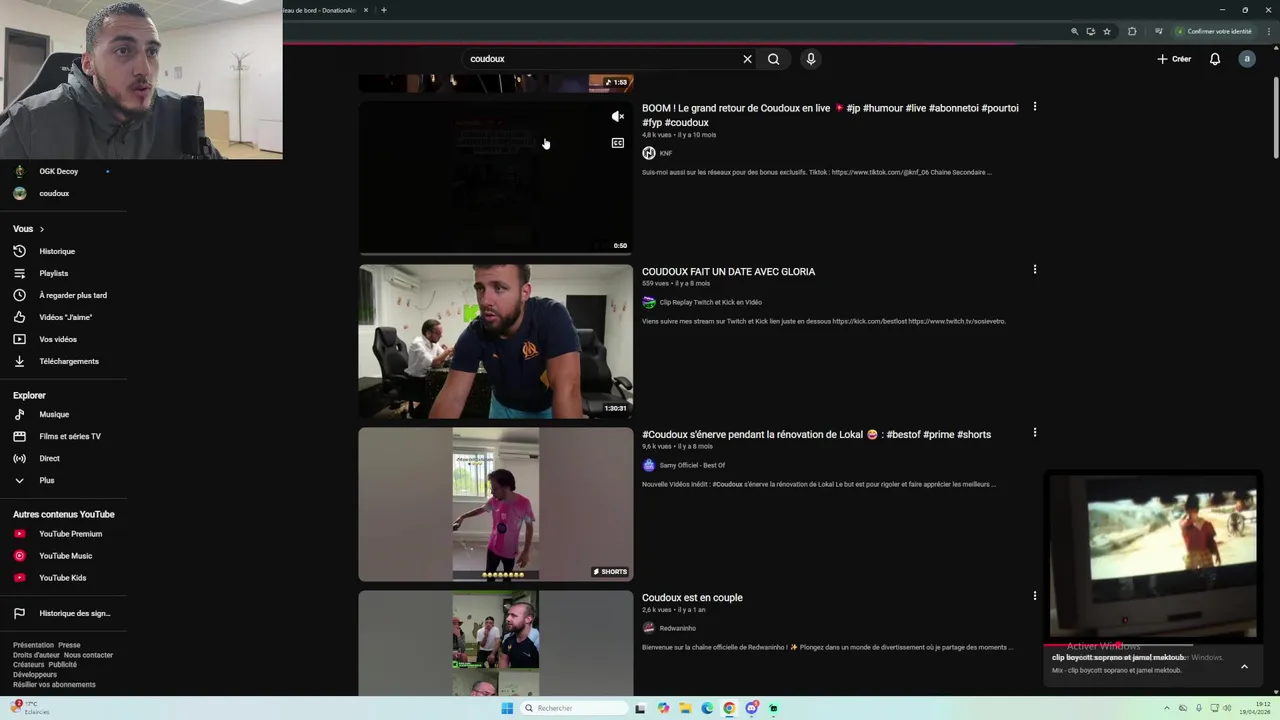Close the DonationAlerts browser tab
Viewport: 1280px width, 720px height.
coord(366,10)
